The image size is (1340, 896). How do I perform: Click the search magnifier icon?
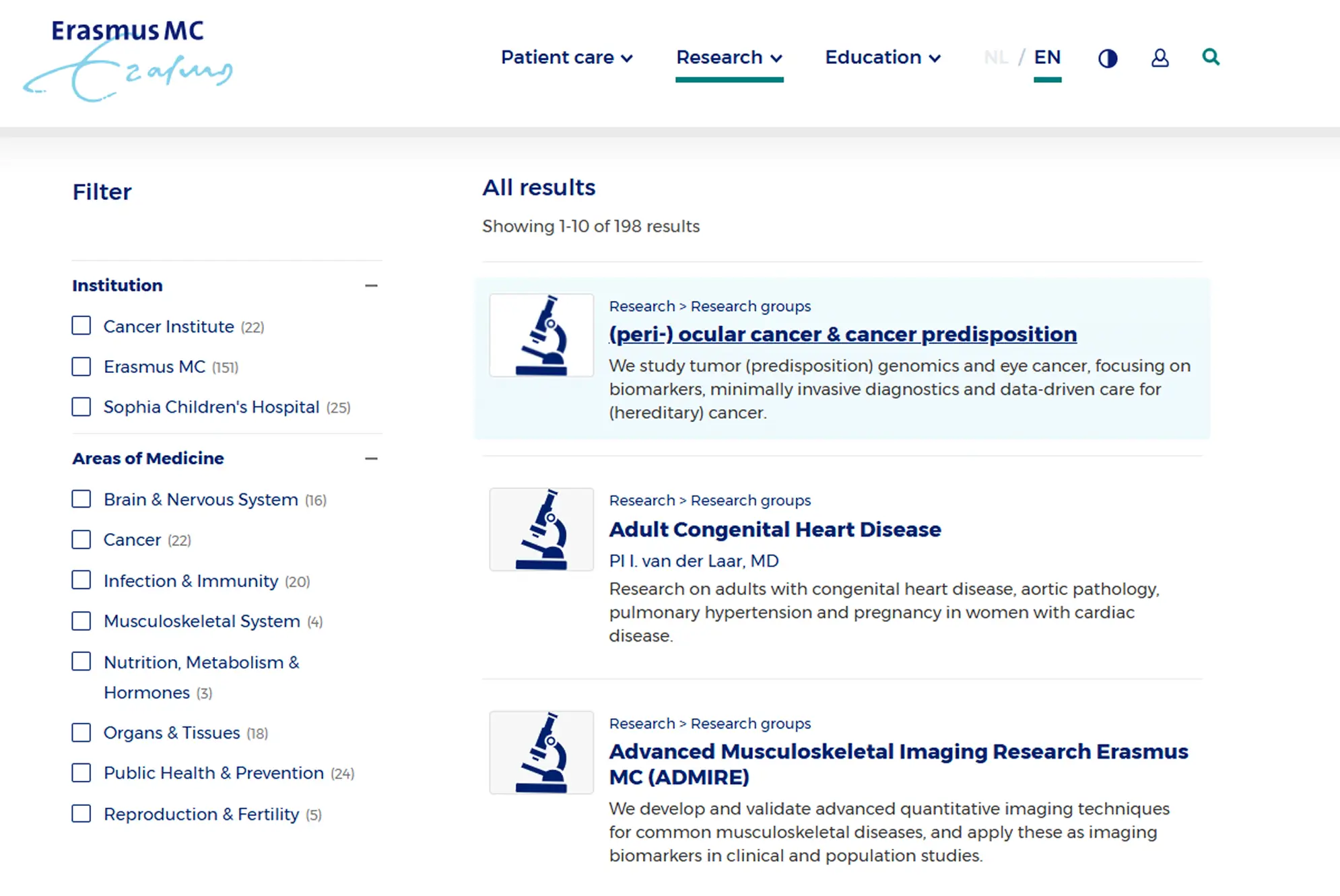pyautogui.click(x=1211, y=57)
